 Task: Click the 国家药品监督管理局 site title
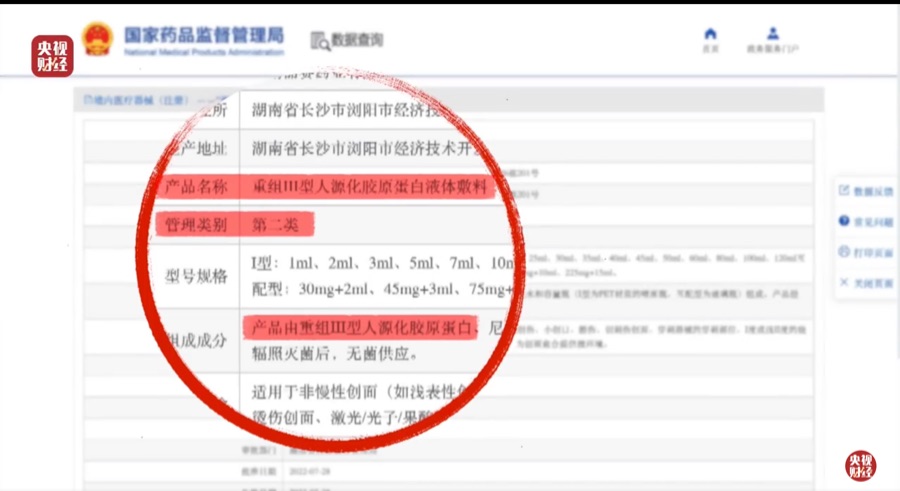click(203, 34)
